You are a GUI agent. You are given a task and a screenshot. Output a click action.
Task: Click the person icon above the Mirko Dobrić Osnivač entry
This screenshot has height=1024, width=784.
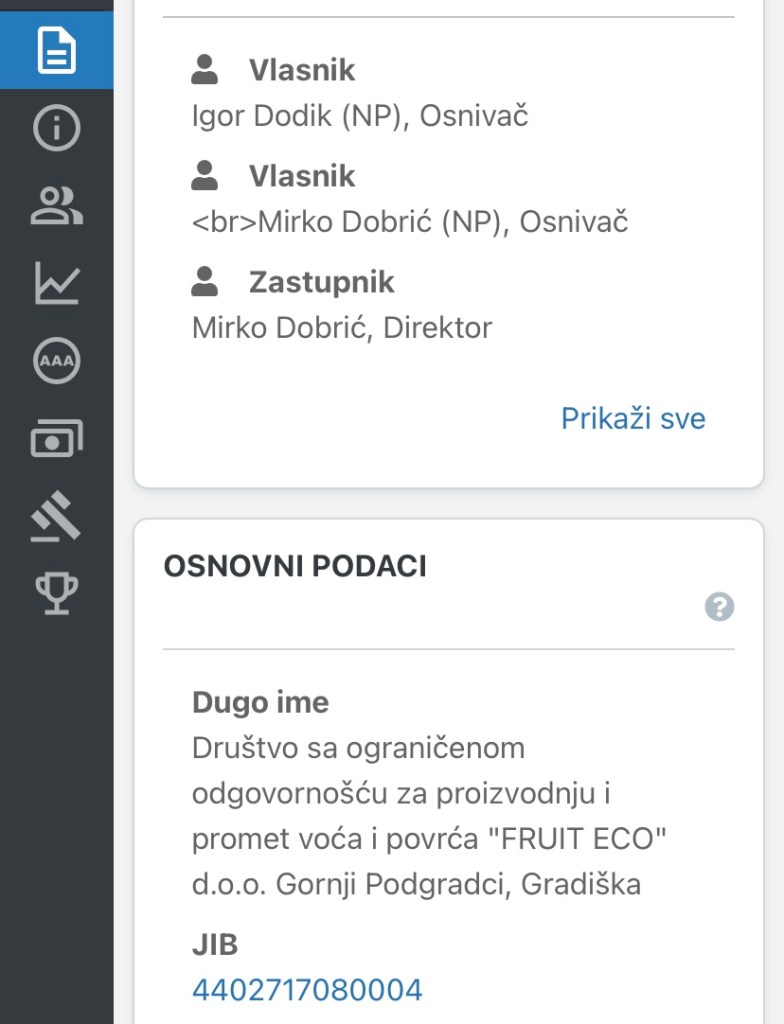tap(205, 175)
